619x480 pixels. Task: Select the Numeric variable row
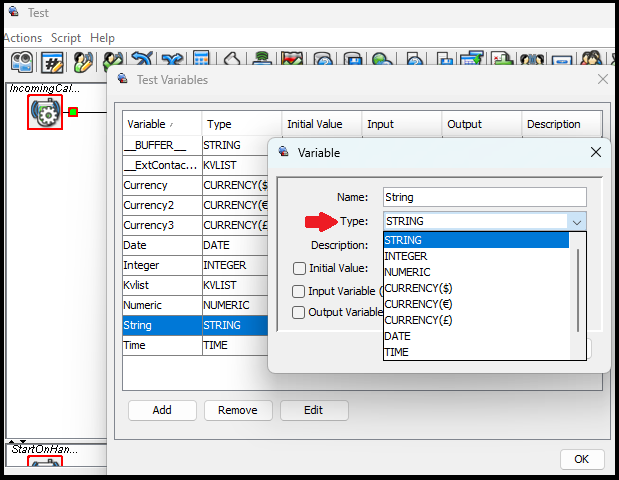pos(195,306)
